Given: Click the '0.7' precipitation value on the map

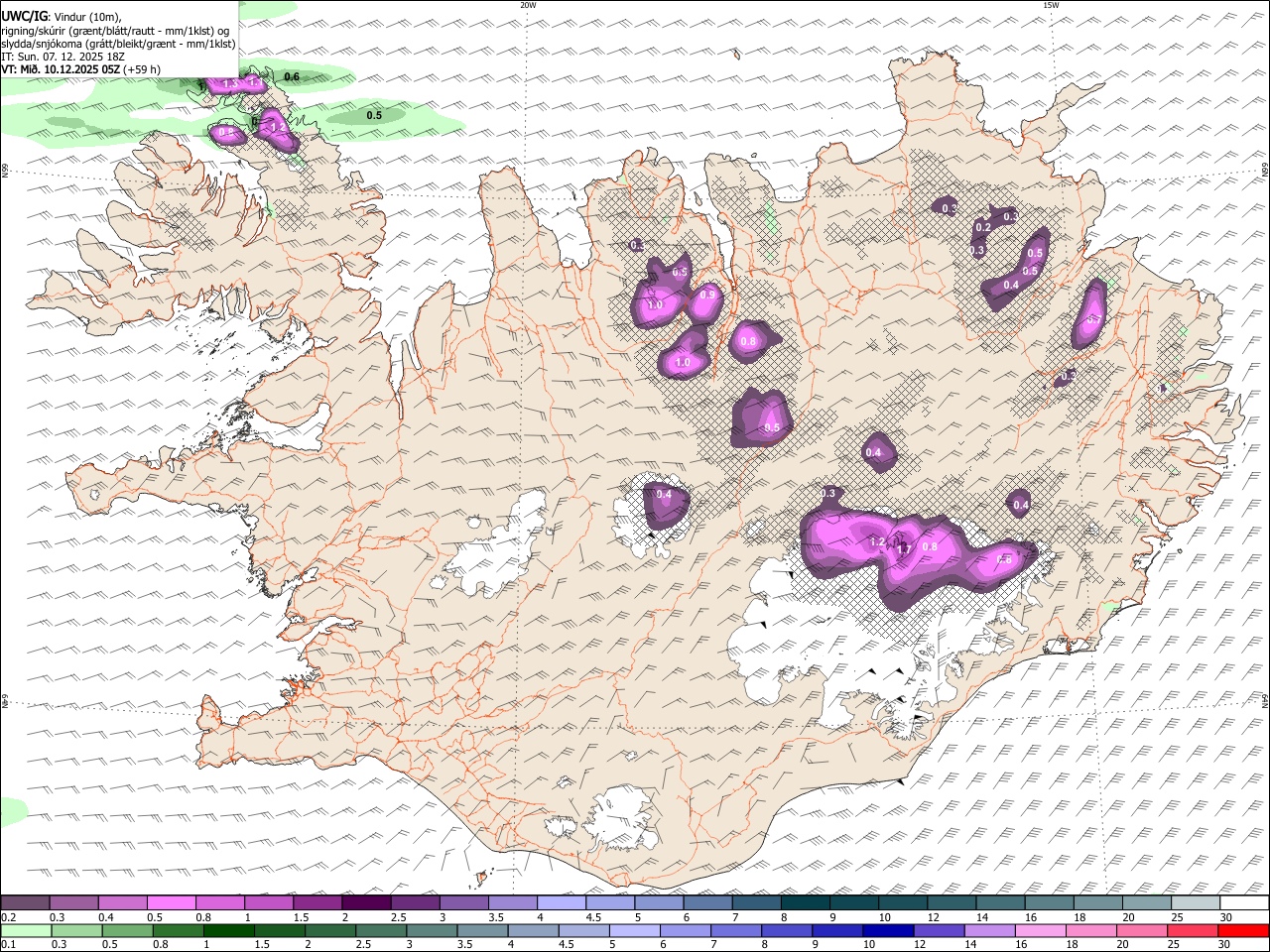Looking at the screenshot, I should tap(1094, 319).
